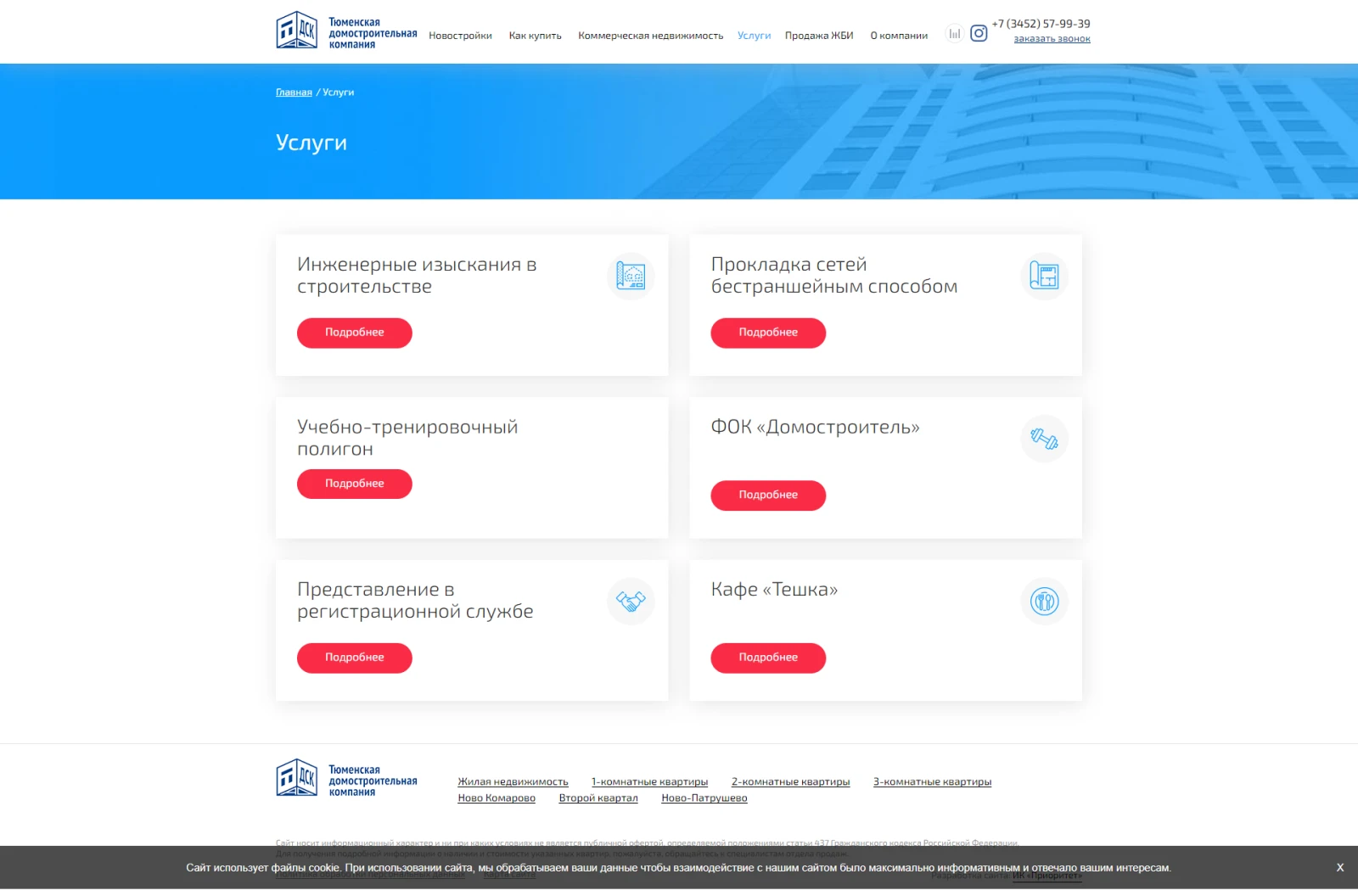The width and height of the screenshot is (1358, 896).
Task: Click the engineering surveys blueprint icon
Action: click(x=631, y=276)
